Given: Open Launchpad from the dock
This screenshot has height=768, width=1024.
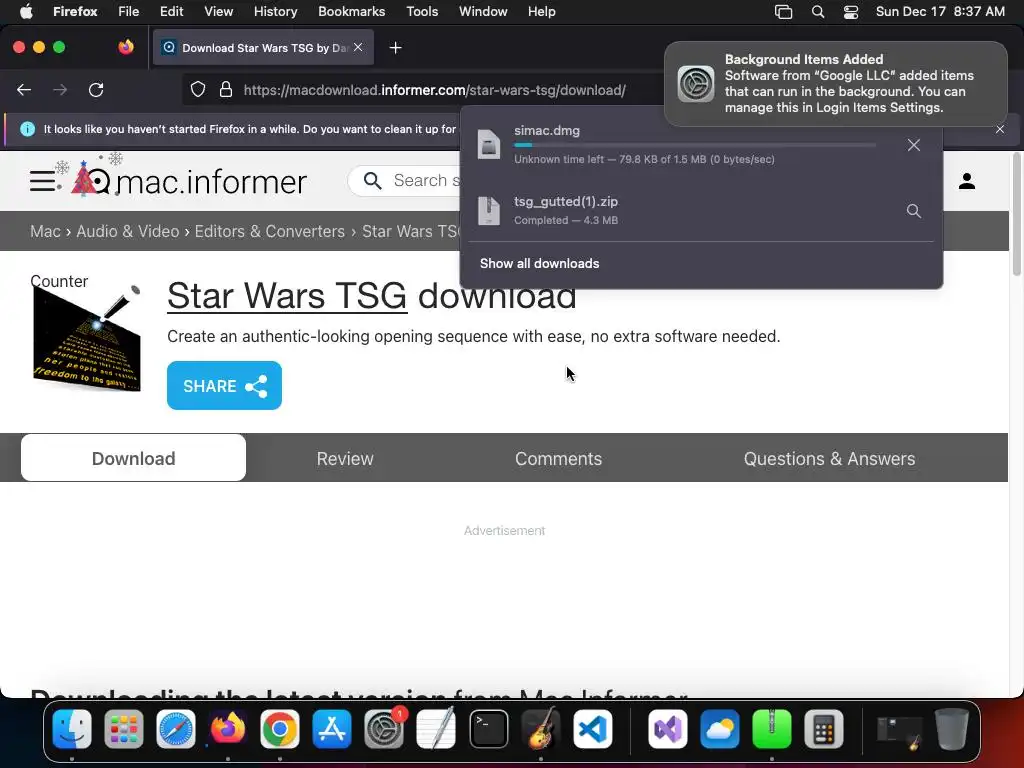Looking at the screenshot, I should 123,729.
